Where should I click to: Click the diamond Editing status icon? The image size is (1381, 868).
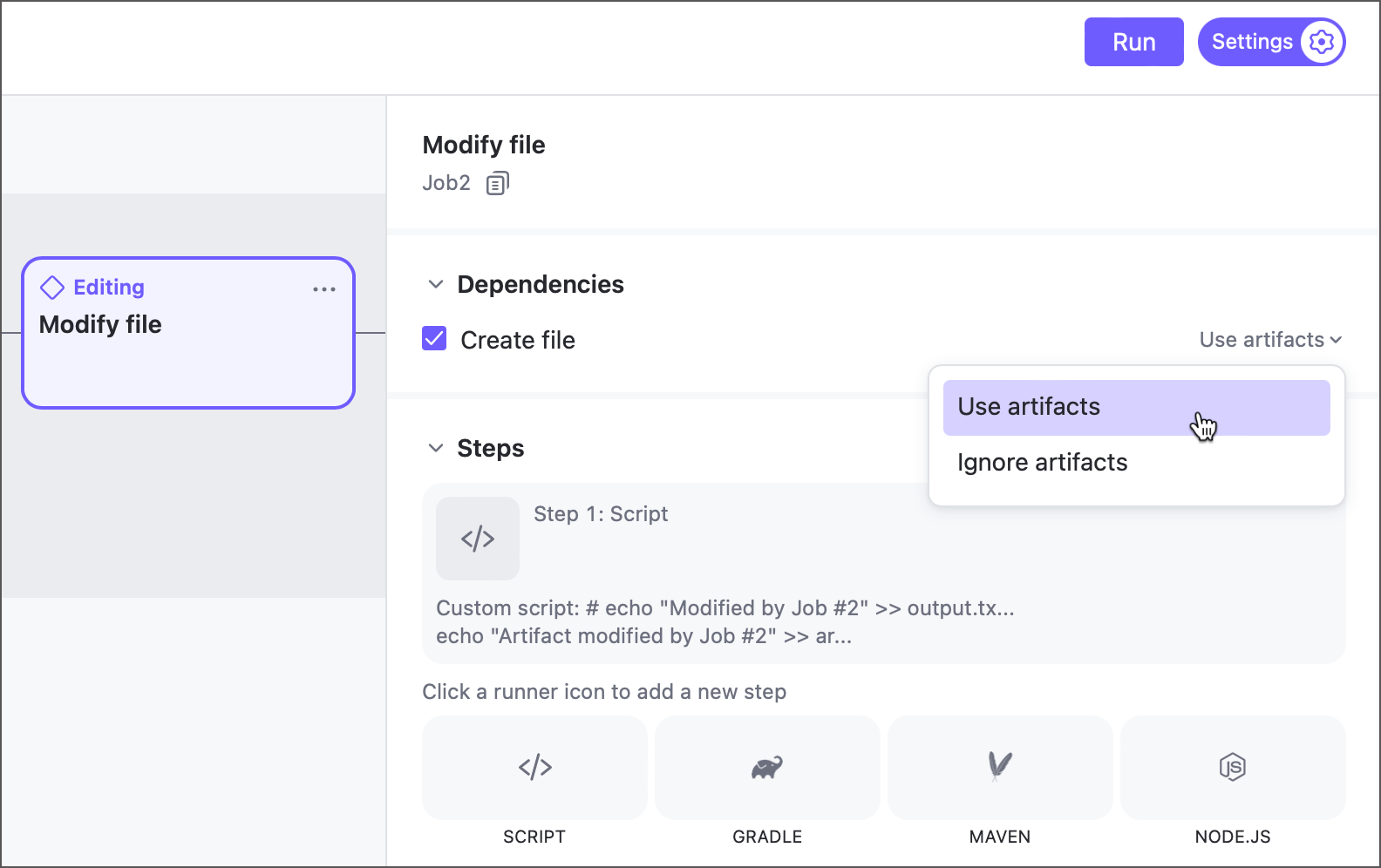point(52,288)
